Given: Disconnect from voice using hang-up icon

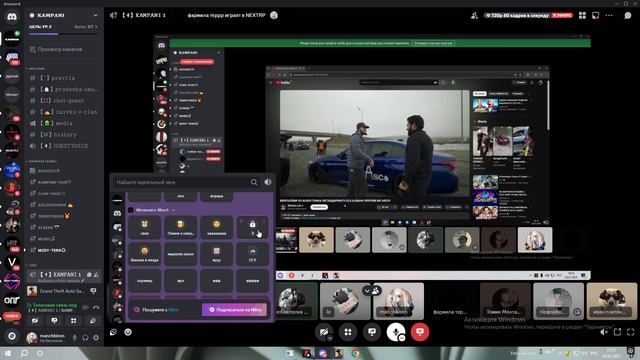Looking at the screenshot, I should click(96, 307).
